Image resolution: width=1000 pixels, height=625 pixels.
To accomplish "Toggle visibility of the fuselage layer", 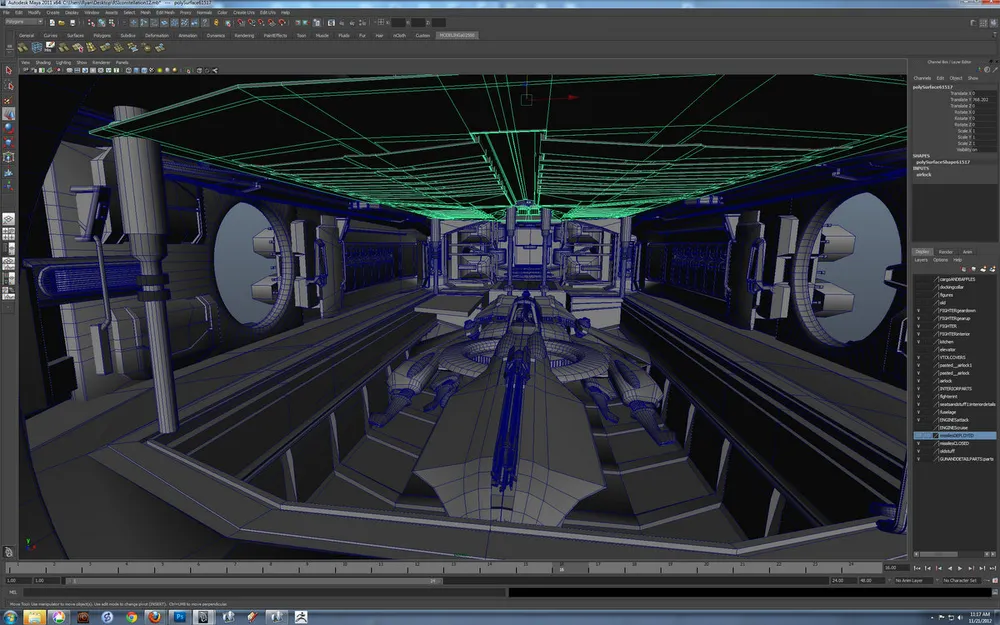I will pyautogui.click(x=918, y=412).
